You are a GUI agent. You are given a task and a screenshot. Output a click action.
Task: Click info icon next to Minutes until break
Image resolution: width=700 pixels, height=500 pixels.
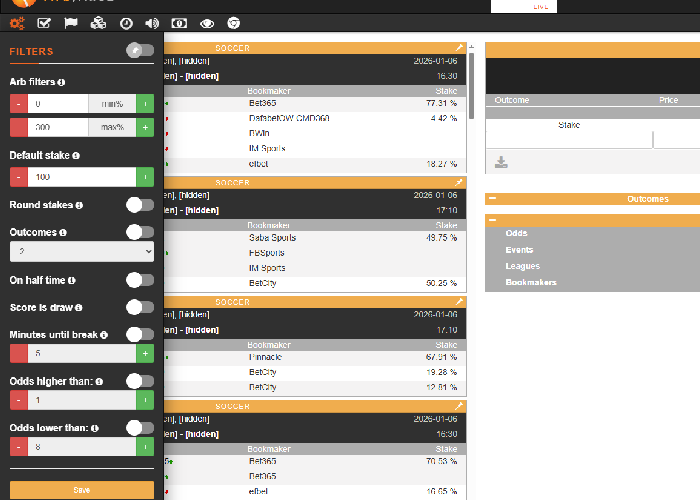pos(104,335)
